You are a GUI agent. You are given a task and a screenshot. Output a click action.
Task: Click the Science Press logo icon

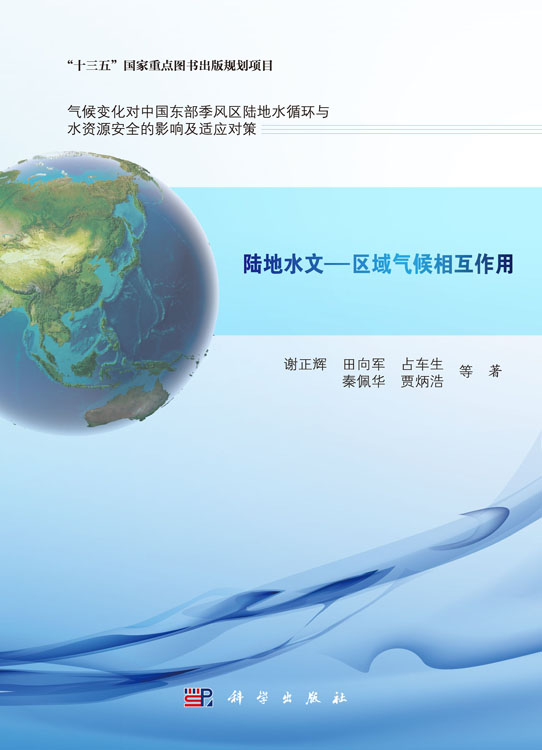click(199, 697)
